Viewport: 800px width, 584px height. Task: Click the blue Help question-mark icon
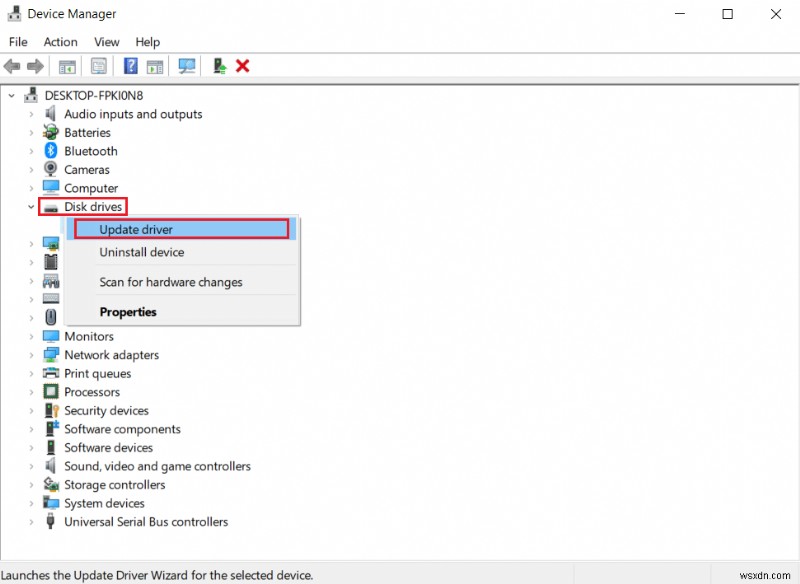[x=131, y=66]
